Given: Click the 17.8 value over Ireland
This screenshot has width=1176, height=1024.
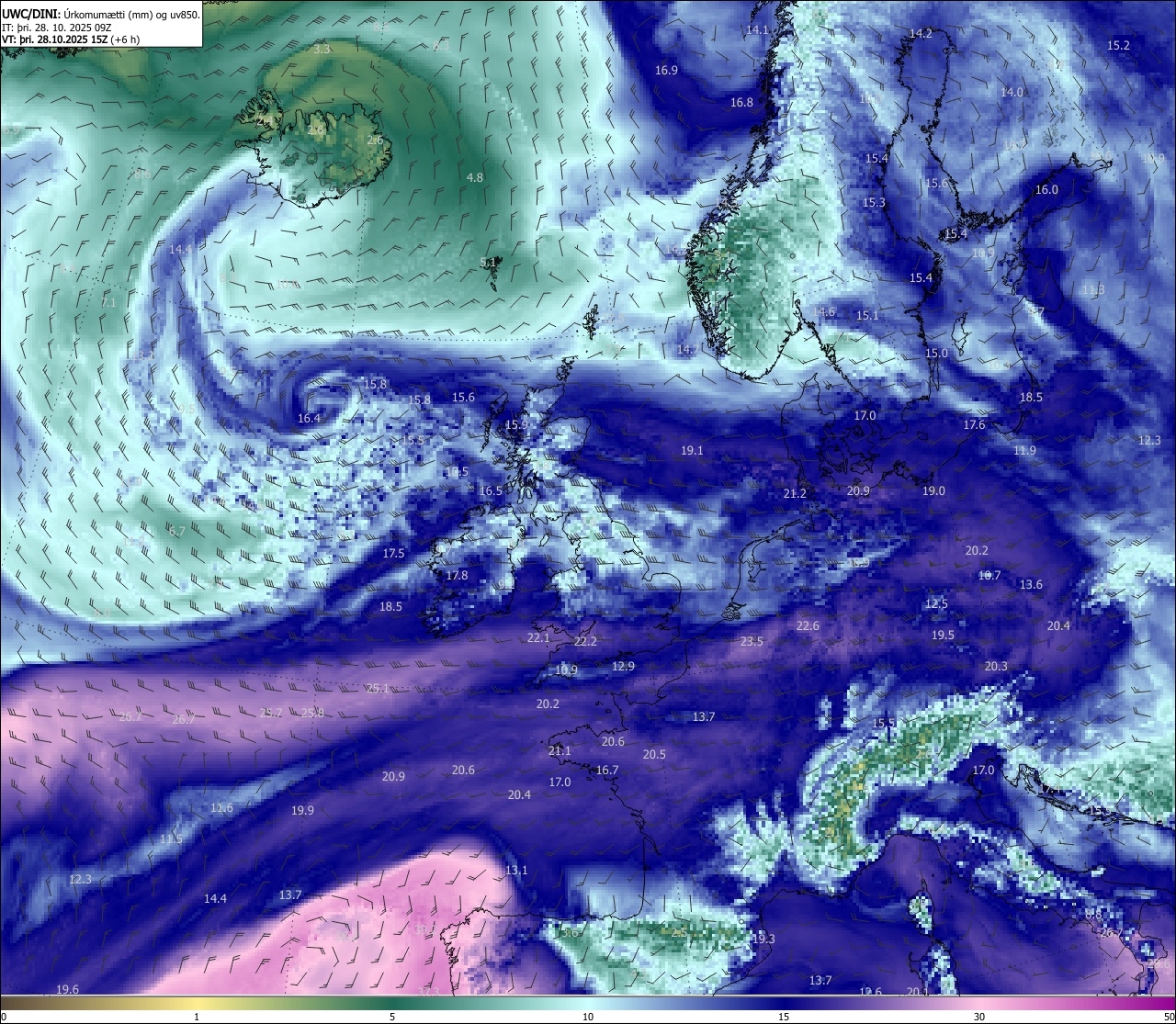Looking at the screenshot, I should coord(457,576).
